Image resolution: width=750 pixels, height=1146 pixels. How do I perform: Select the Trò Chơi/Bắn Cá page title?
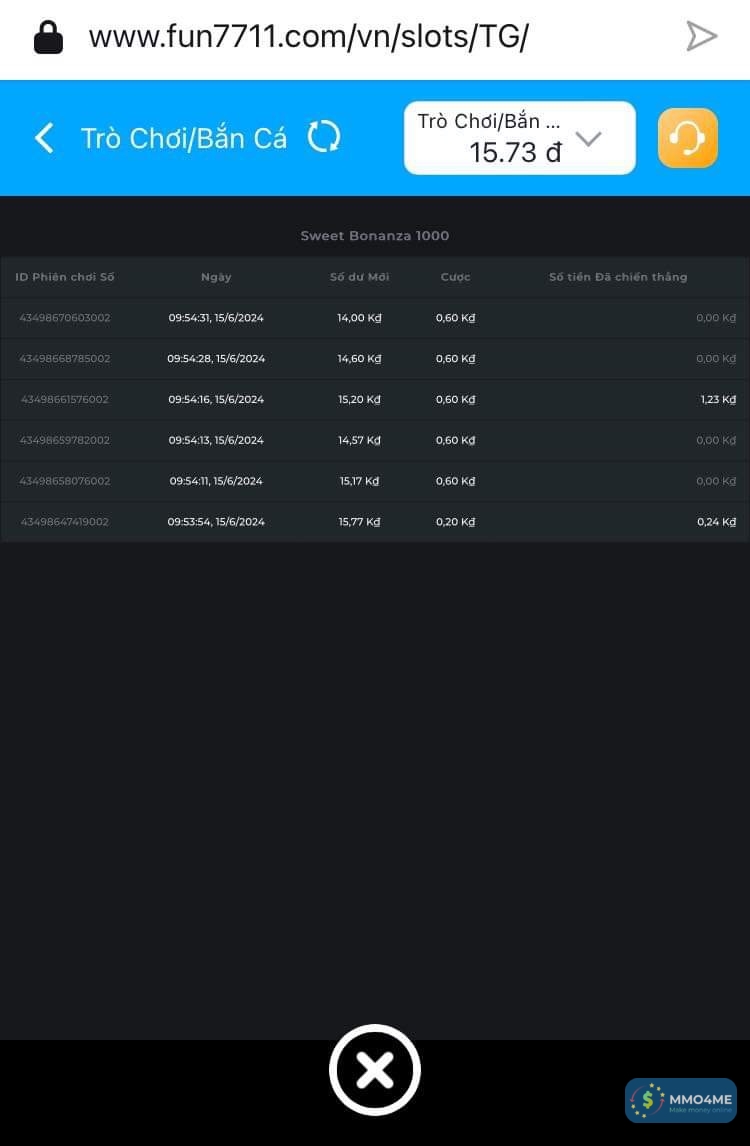pyautogui.click(x=183, y=138)
